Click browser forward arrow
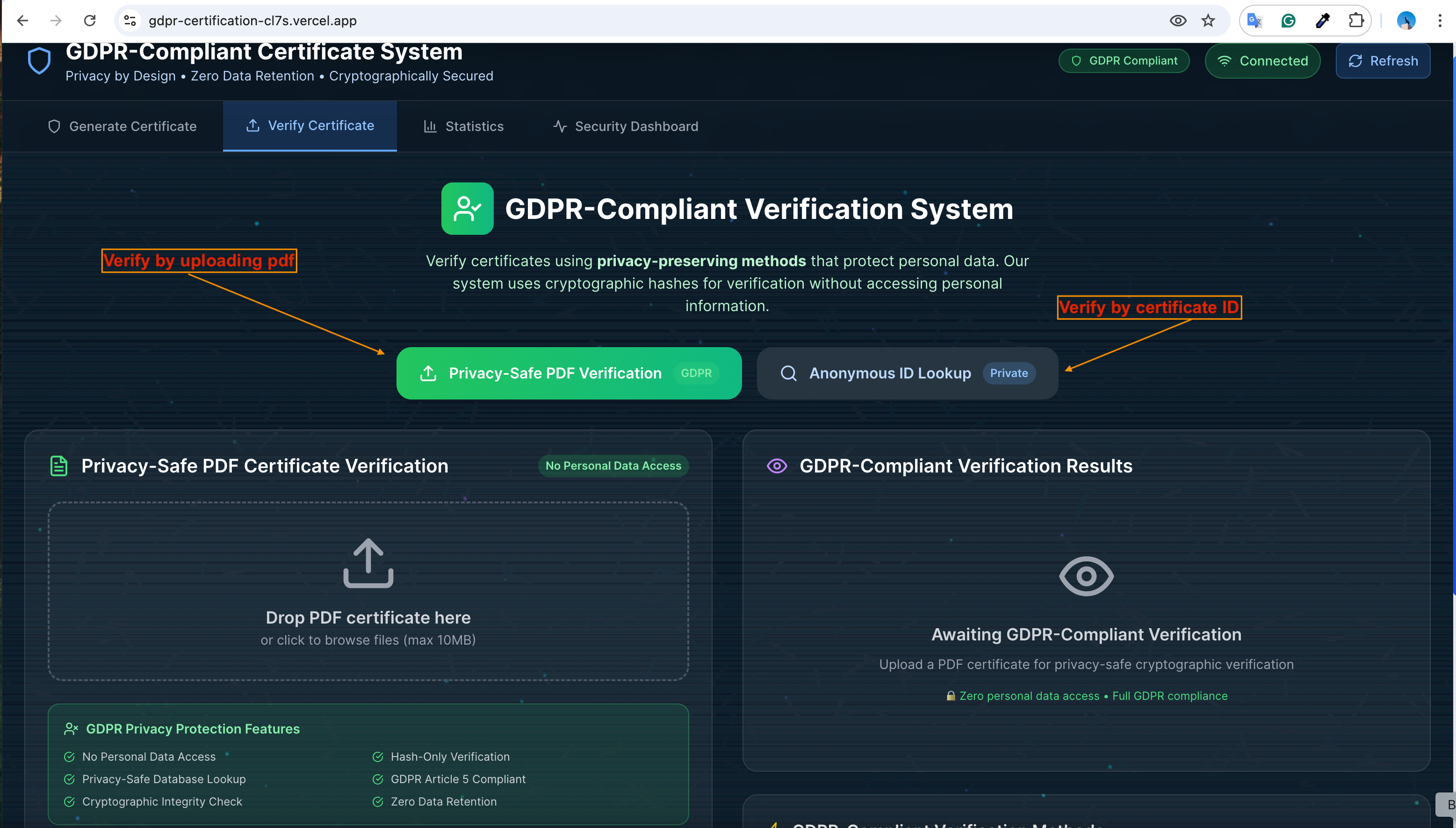Screen dimensions: 1456x828 [56, 21]
